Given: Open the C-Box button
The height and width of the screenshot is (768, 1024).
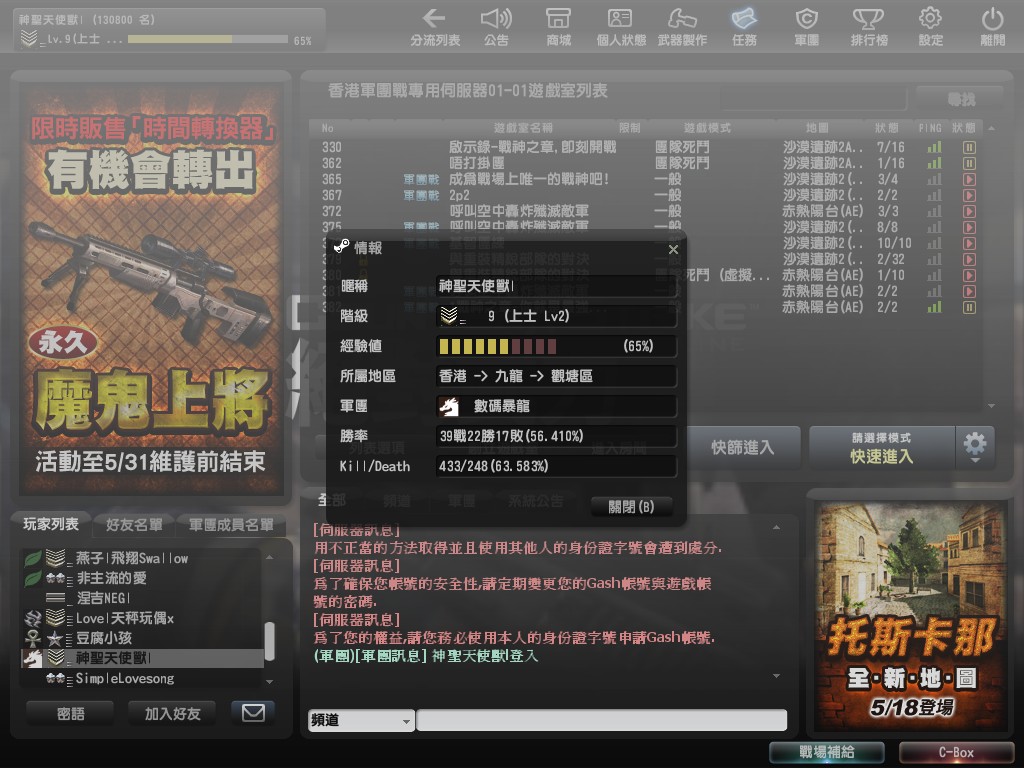Looking at the screenshot, I should tap(957, 752).
